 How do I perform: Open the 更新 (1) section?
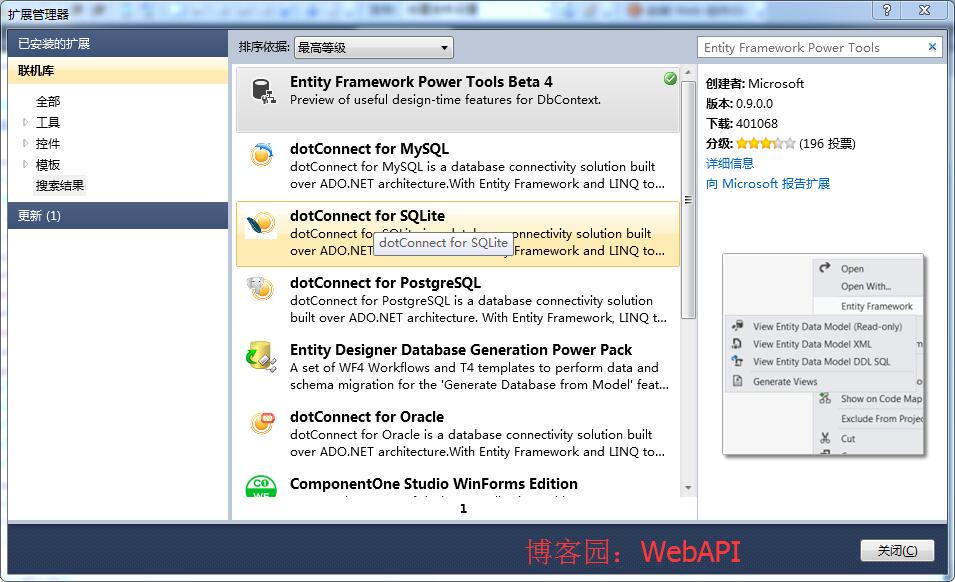click(118, 216)
